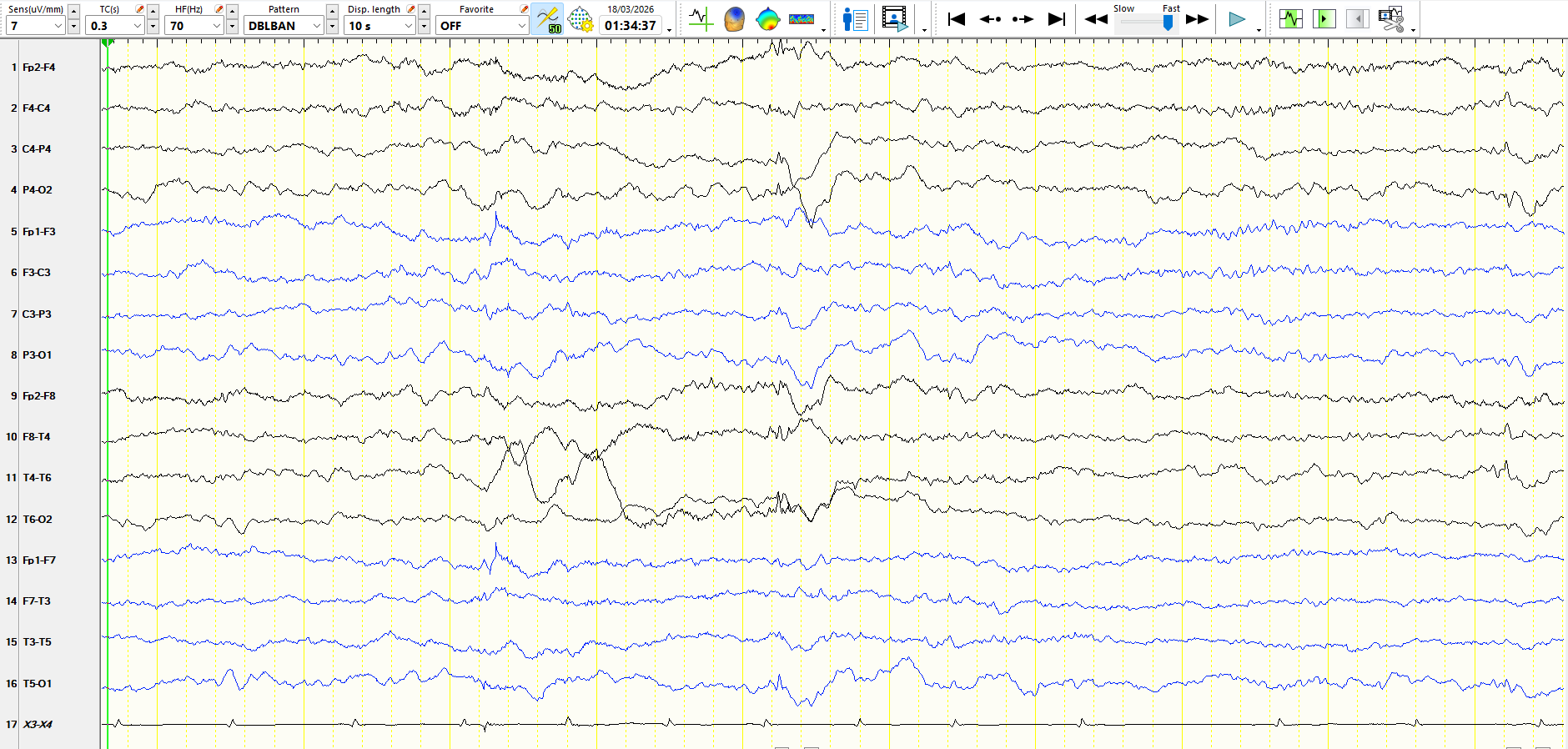This screenshot has height=749, width=1568.
Task: Expand the overflow arrow after the spectrogram icon
Action: [x=823, y=30]
